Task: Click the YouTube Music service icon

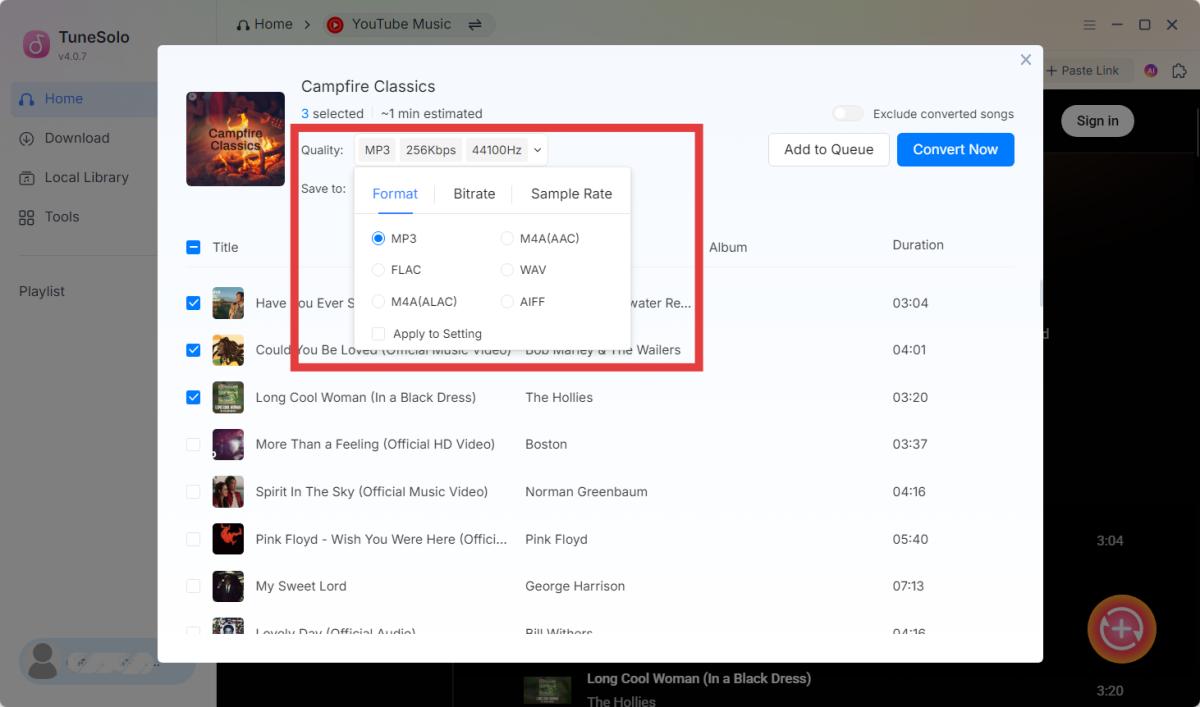Action: [x=335, y=24]
